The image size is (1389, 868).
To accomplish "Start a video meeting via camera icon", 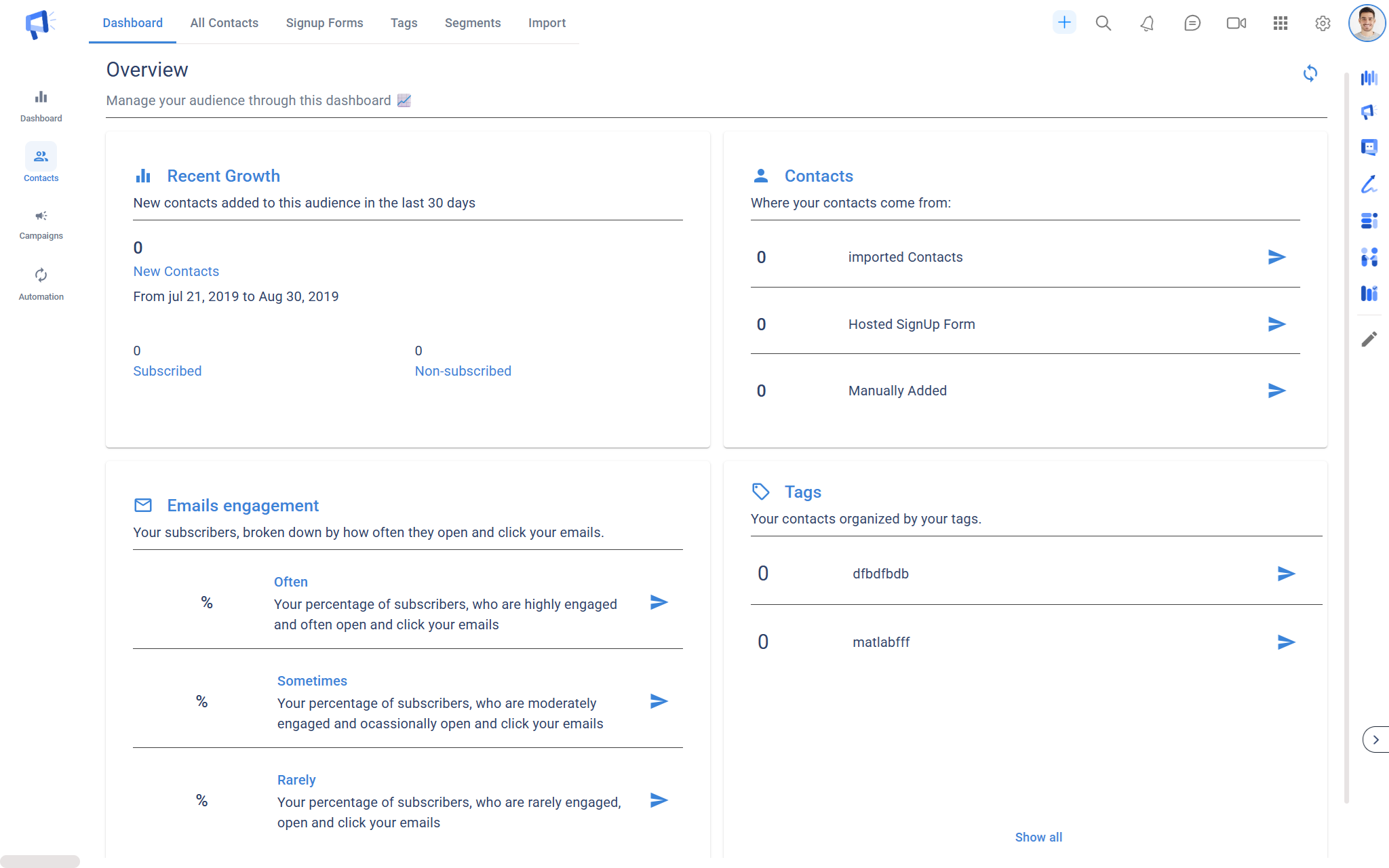I will click(x=1236, y=23).
